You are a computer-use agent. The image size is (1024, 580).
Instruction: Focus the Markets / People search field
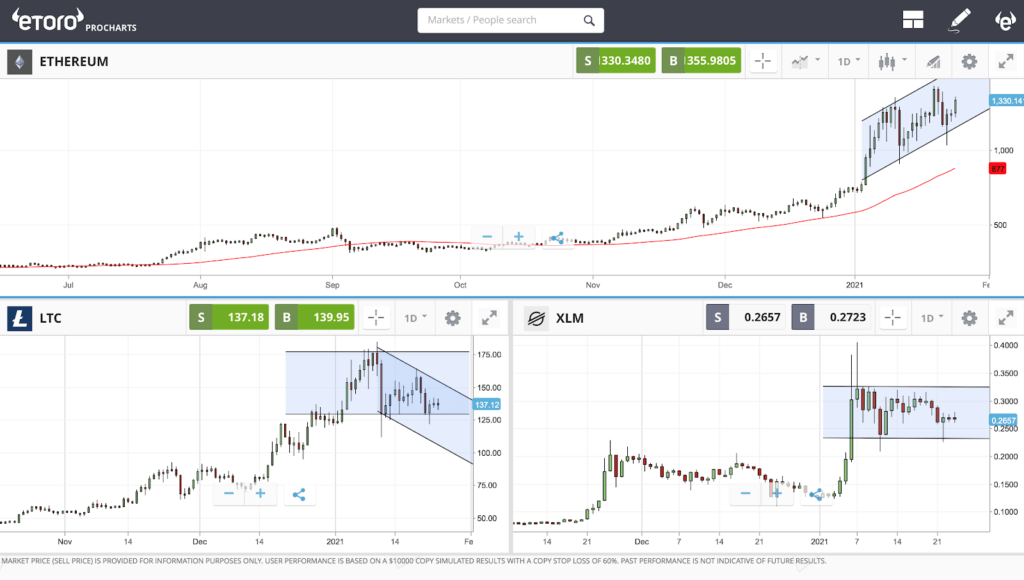click(510, 20)
